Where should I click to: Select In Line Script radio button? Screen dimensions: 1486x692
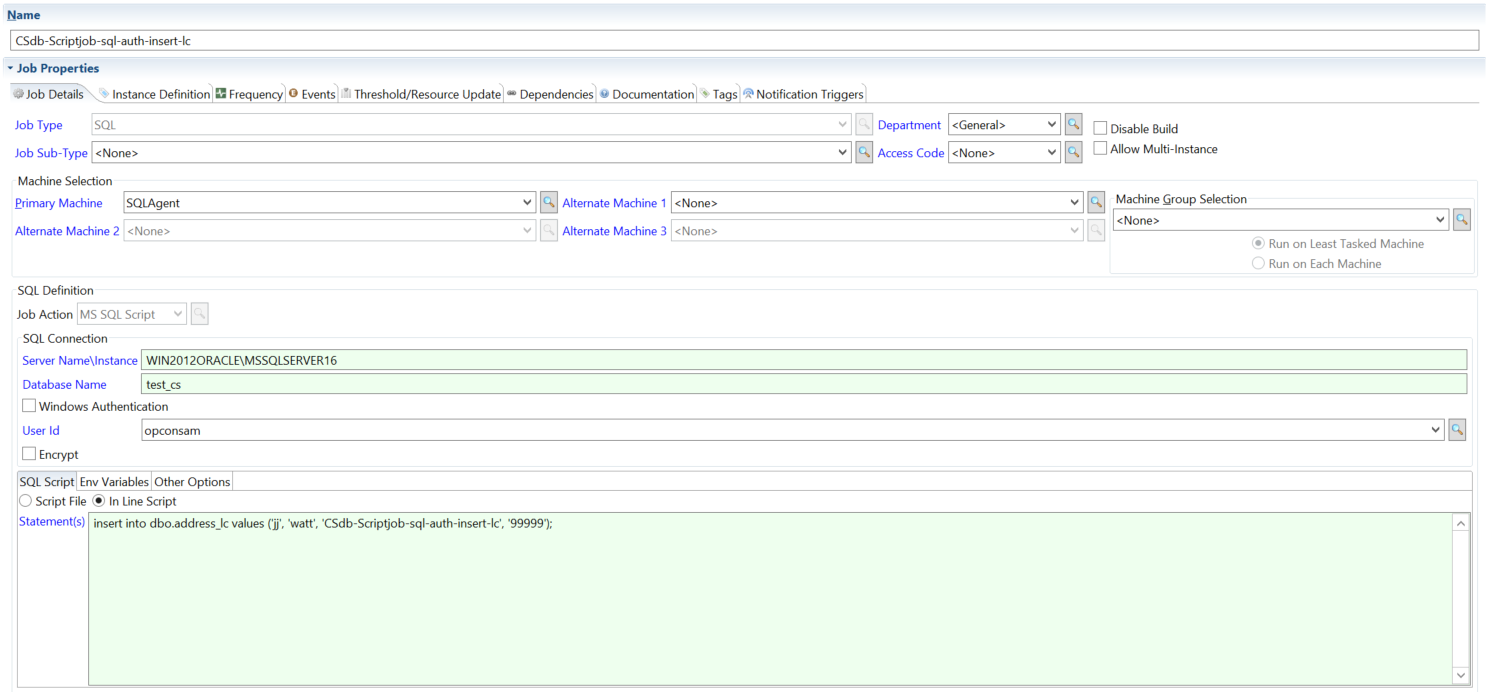(99, 501)
